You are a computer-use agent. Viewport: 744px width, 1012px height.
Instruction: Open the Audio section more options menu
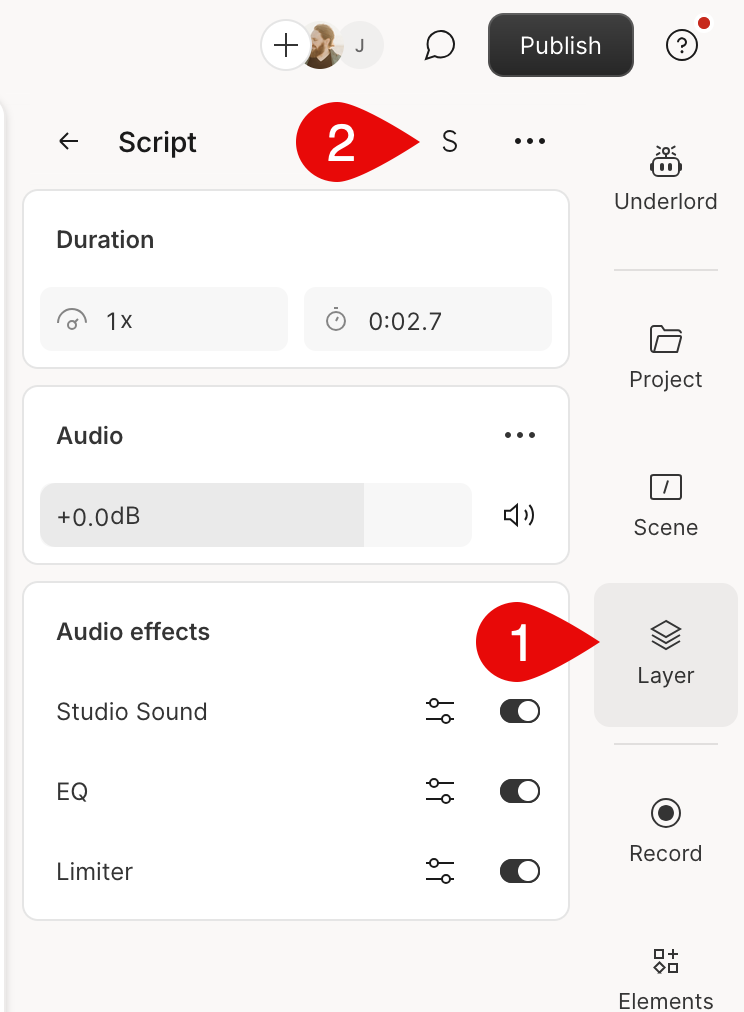(x=519, y=435)
